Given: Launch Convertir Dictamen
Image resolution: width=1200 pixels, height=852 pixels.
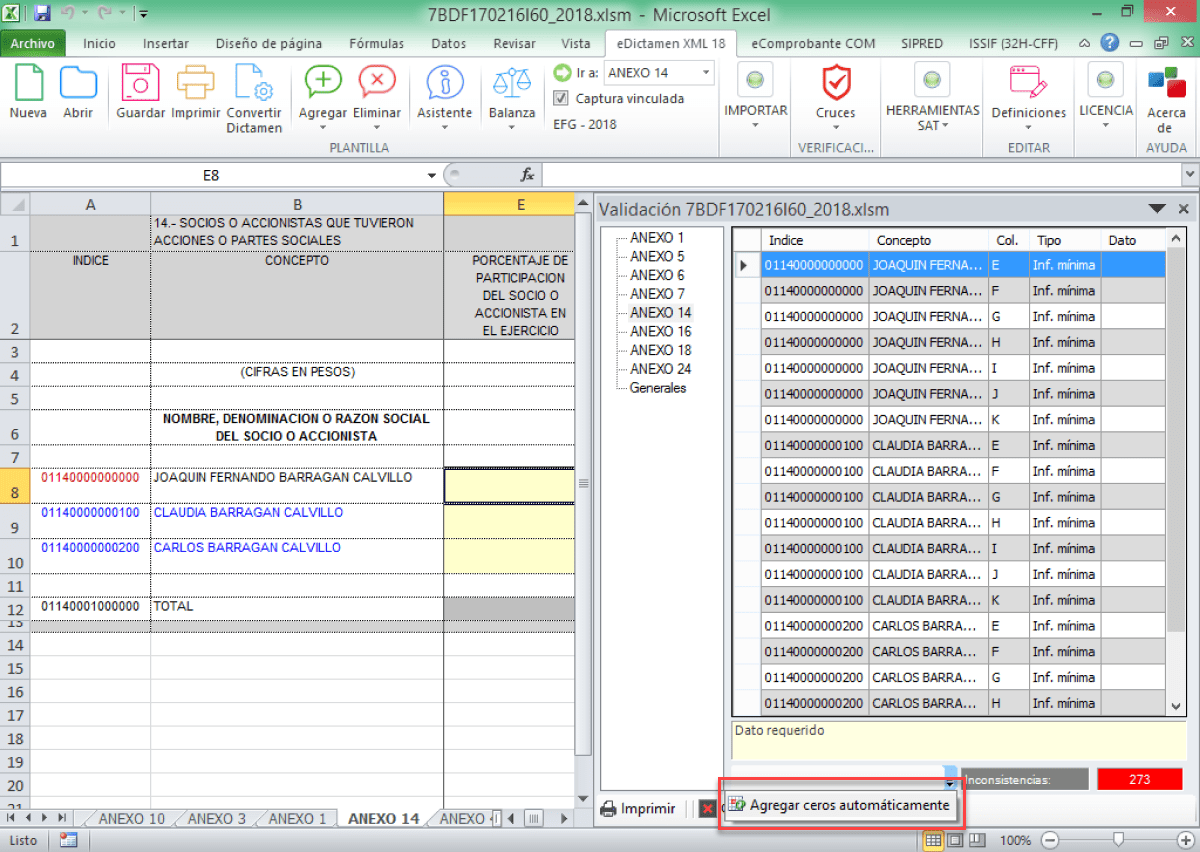Looking at the screenshot, I should (x=254, y=99).
